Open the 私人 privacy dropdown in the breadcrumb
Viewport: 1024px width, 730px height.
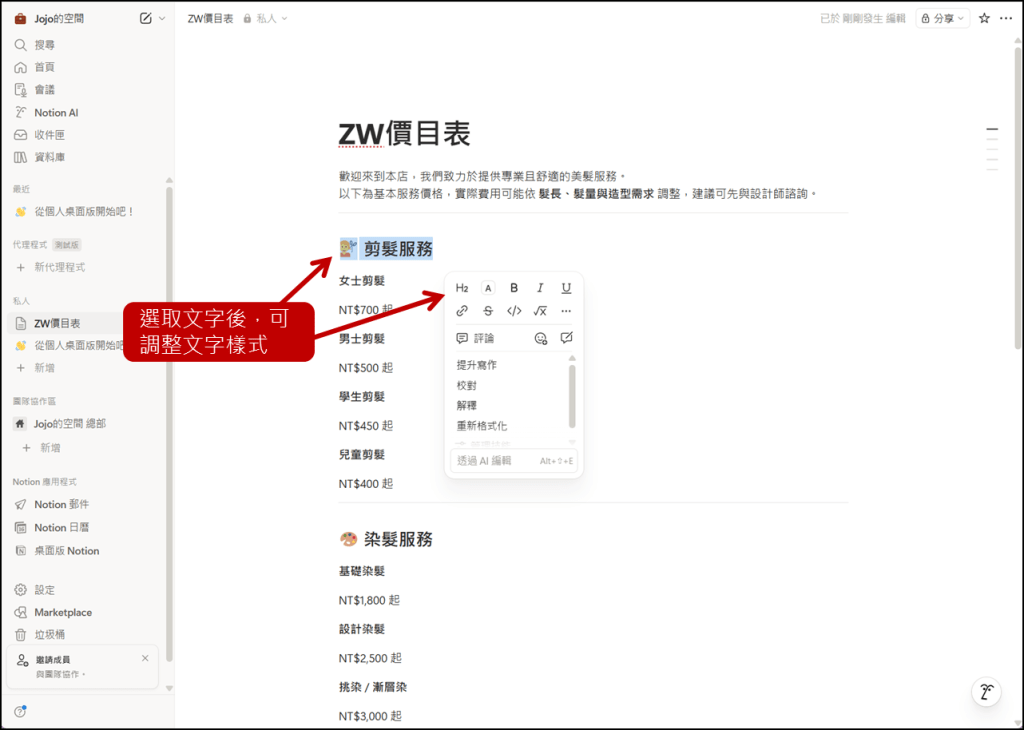266,18
